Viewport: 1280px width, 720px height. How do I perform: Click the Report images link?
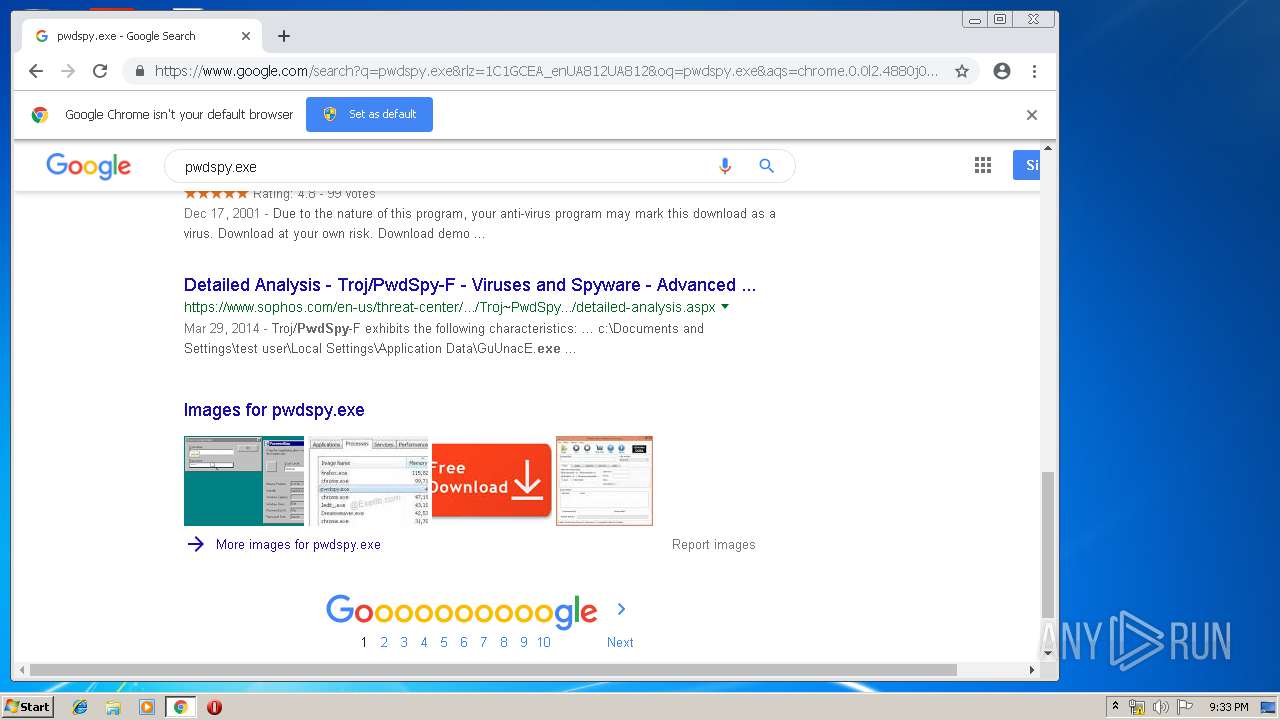click(x=714, y=545)
